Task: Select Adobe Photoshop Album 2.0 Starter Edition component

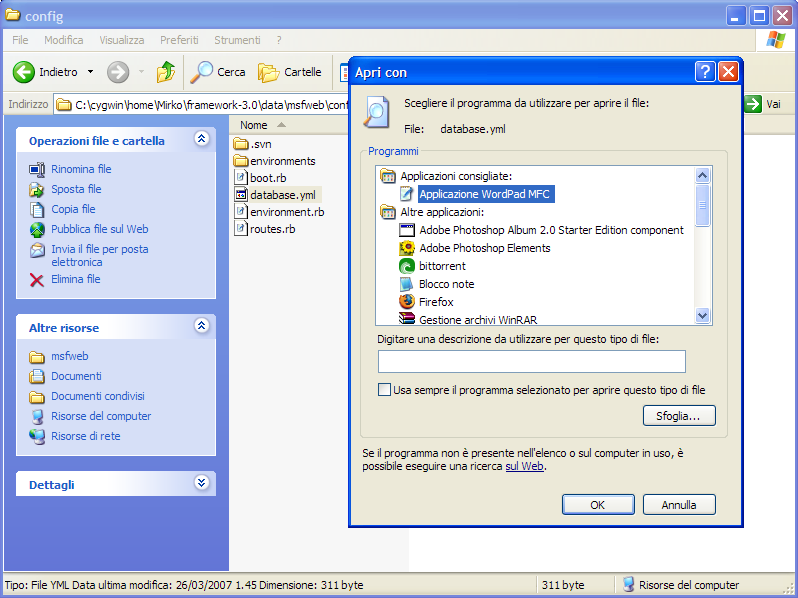Action: pyautogui.click(x=551, y=230)
